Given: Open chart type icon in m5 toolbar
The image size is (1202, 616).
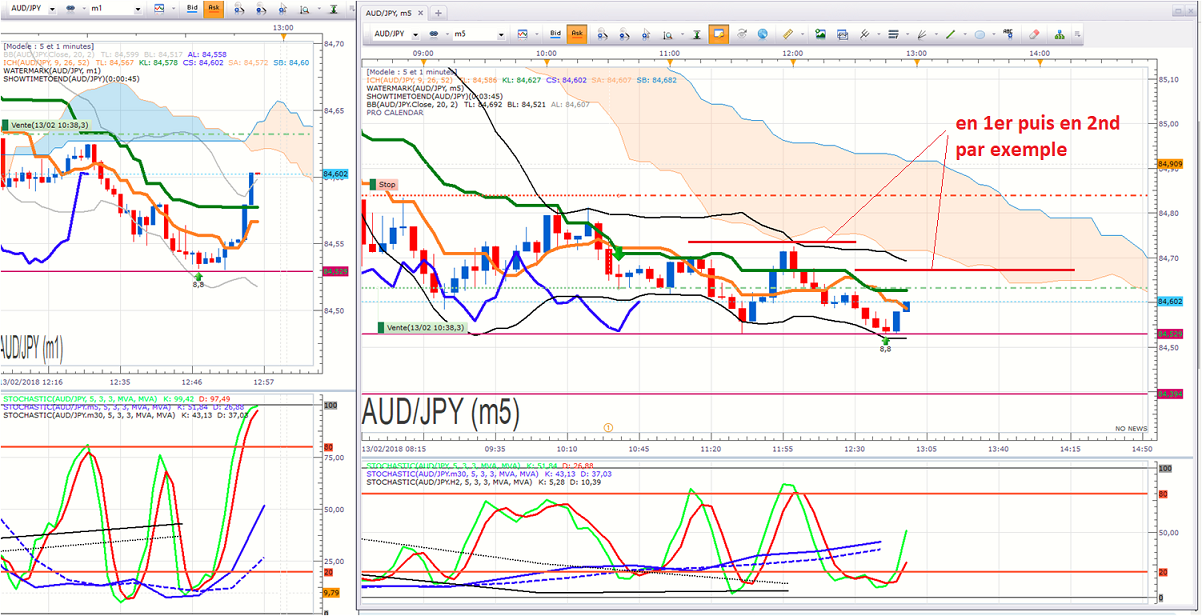Looking at the screenshot, I should click(522, 34).
